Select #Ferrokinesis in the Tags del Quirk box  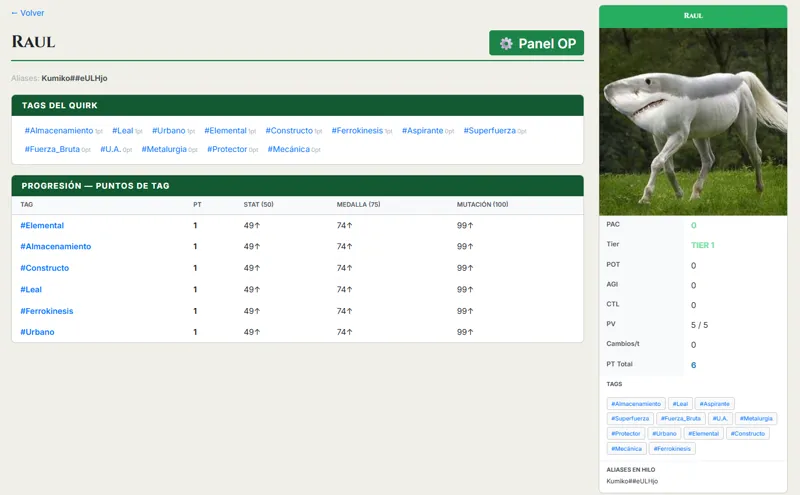tap(357, 131)
